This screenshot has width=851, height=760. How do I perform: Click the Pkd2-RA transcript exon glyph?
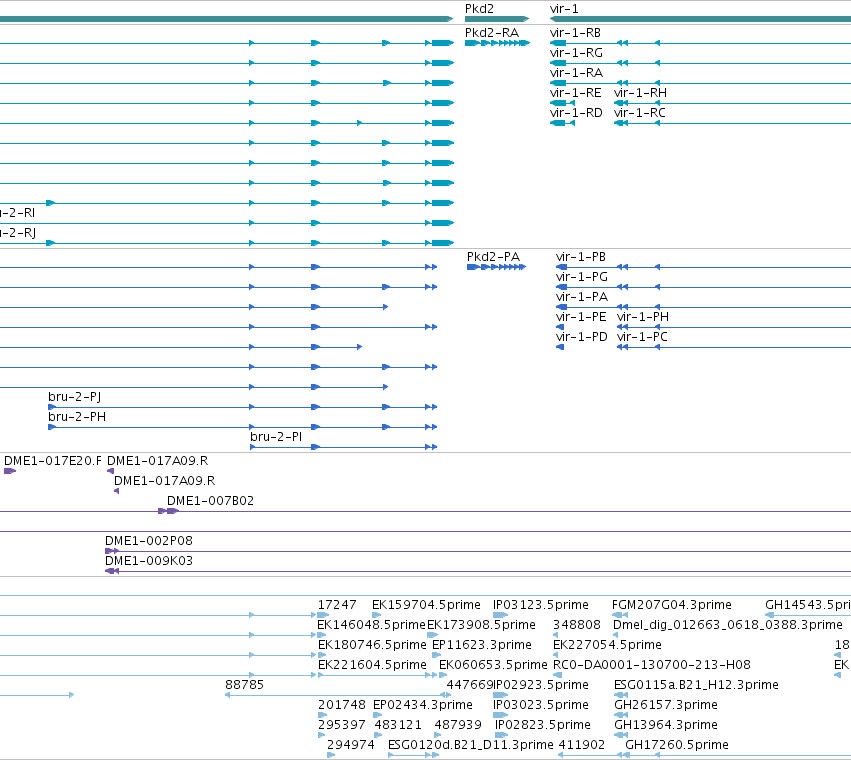click(x=497, y=43)
